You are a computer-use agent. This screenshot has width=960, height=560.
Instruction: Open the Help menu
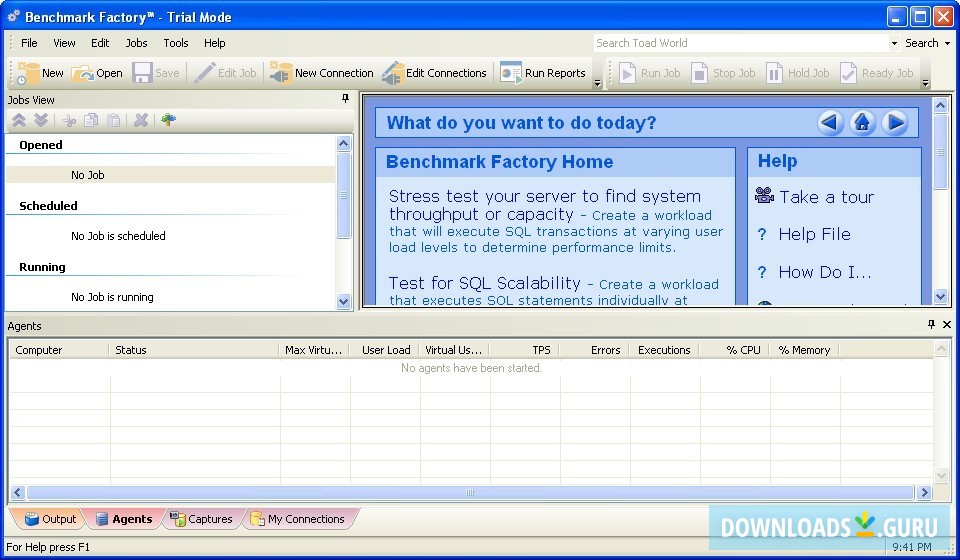[215, 43]
